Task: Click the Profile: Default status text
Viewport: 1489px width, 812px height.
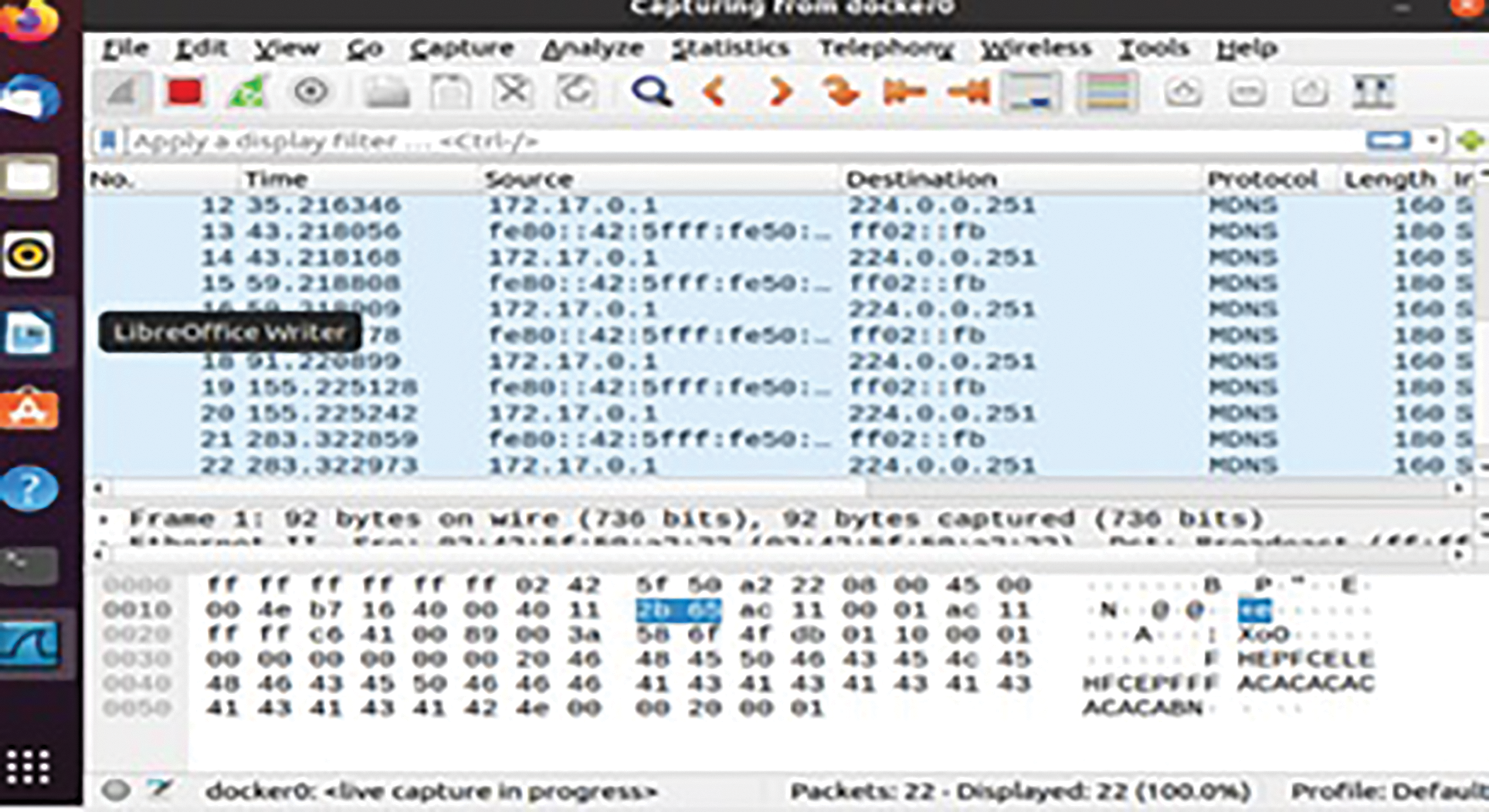Action: pyautogui.click(x=1389, y=791)
